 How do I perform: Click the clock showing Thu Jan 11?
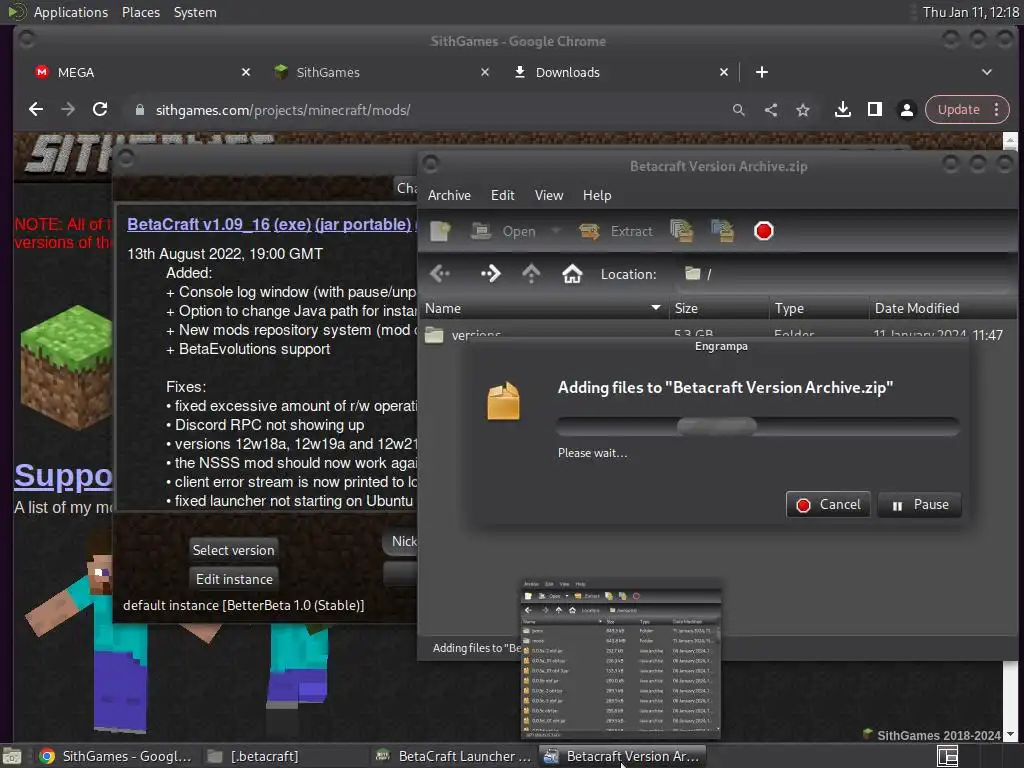[970, 12]
